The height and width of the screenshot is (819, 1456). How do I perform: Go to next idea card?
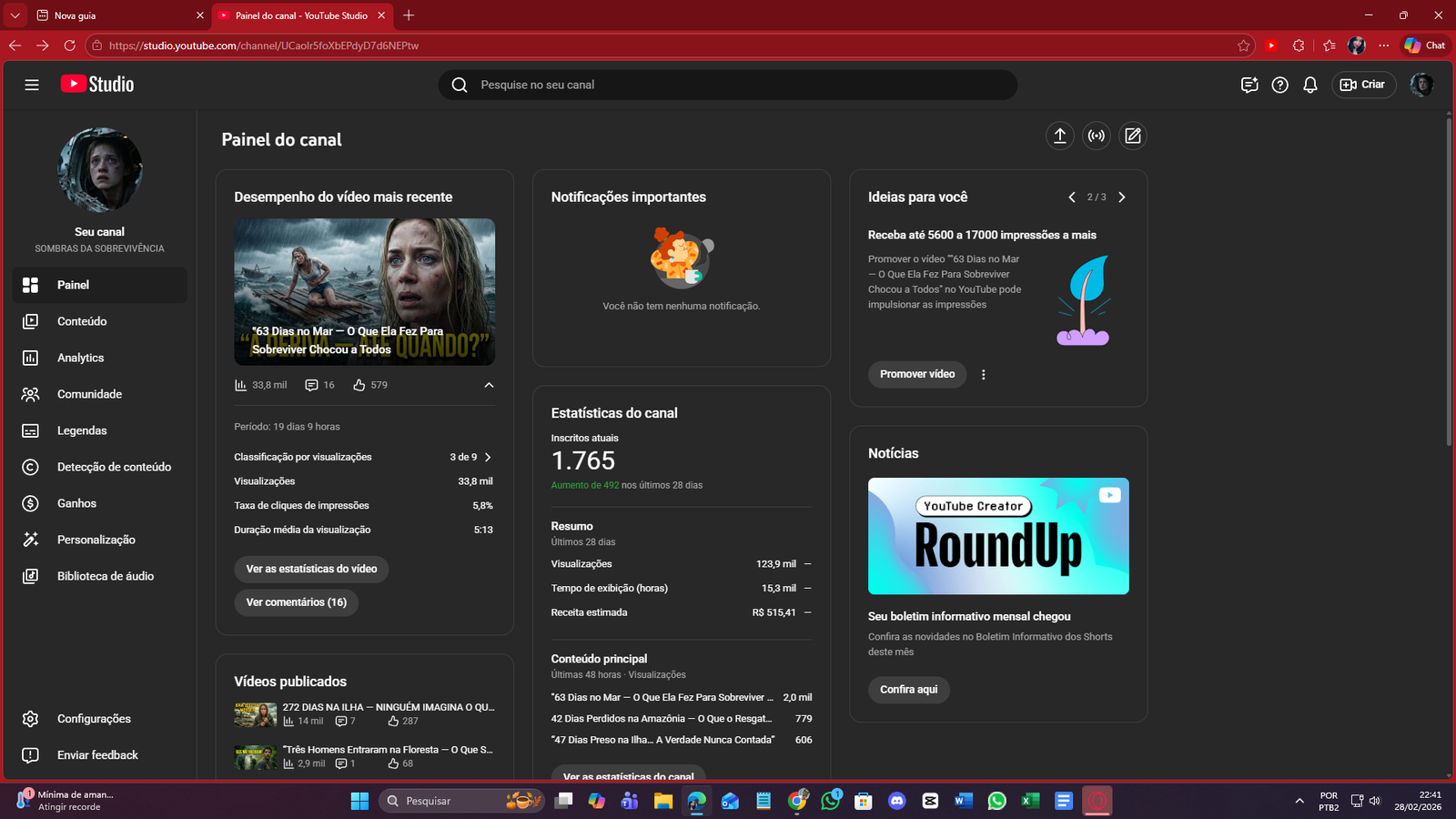pyautogui.click(x=1122, y=197)
